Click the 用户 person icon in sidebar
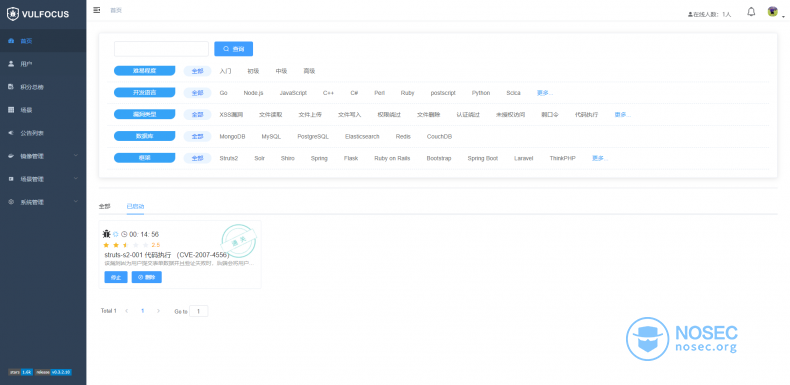Screen dimensions: 790x385 click(11, 64)
